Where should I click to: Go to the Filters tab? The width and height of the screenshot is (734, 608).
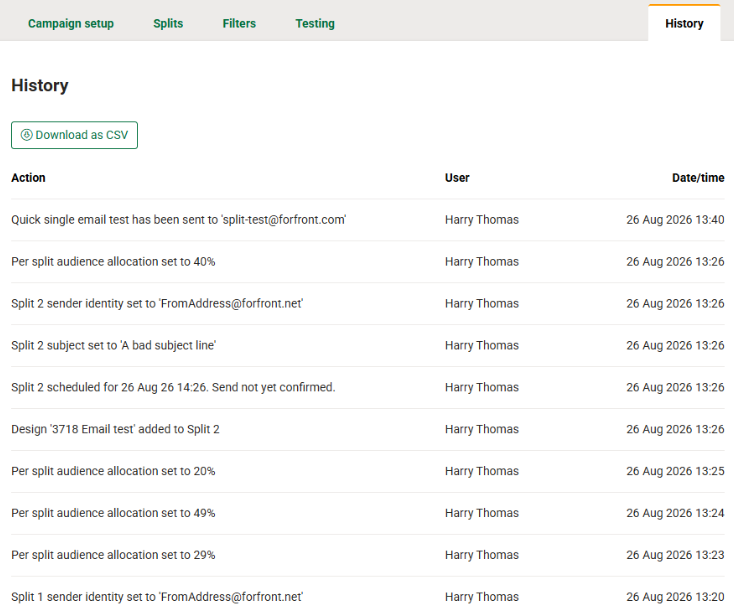click(239, 23)
